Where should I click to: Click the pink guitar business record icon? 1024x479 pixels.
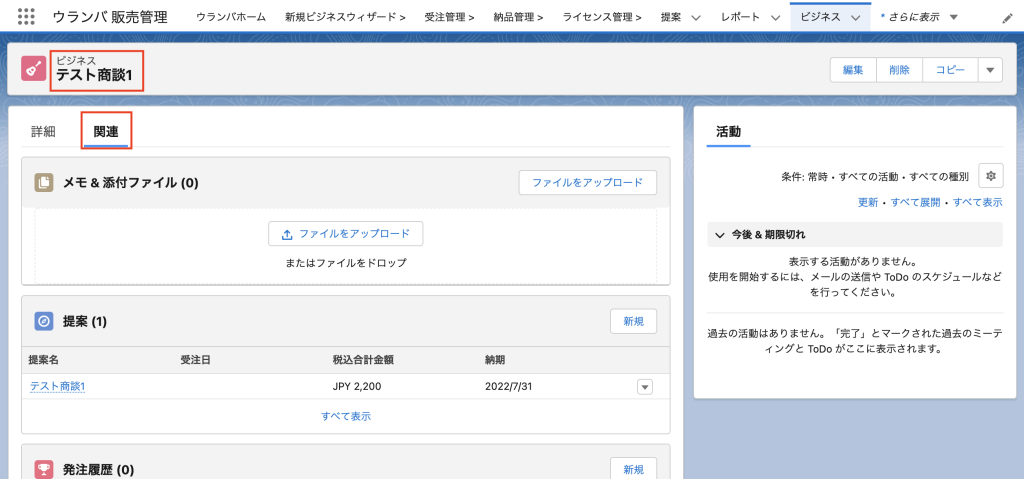coord(33,68)
